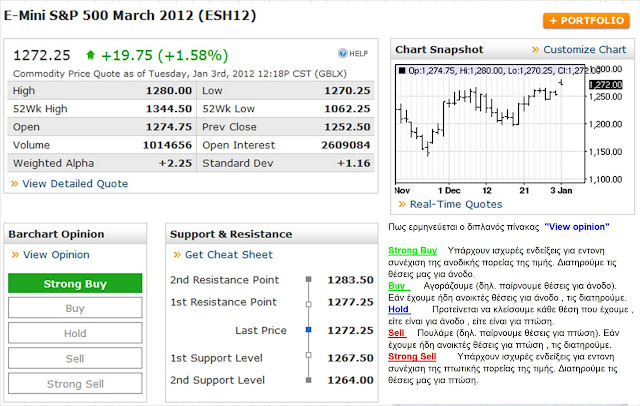The image size is (640, 406).
Task: Click the 1st Support value 1267.50
Action: pos(350,358)
